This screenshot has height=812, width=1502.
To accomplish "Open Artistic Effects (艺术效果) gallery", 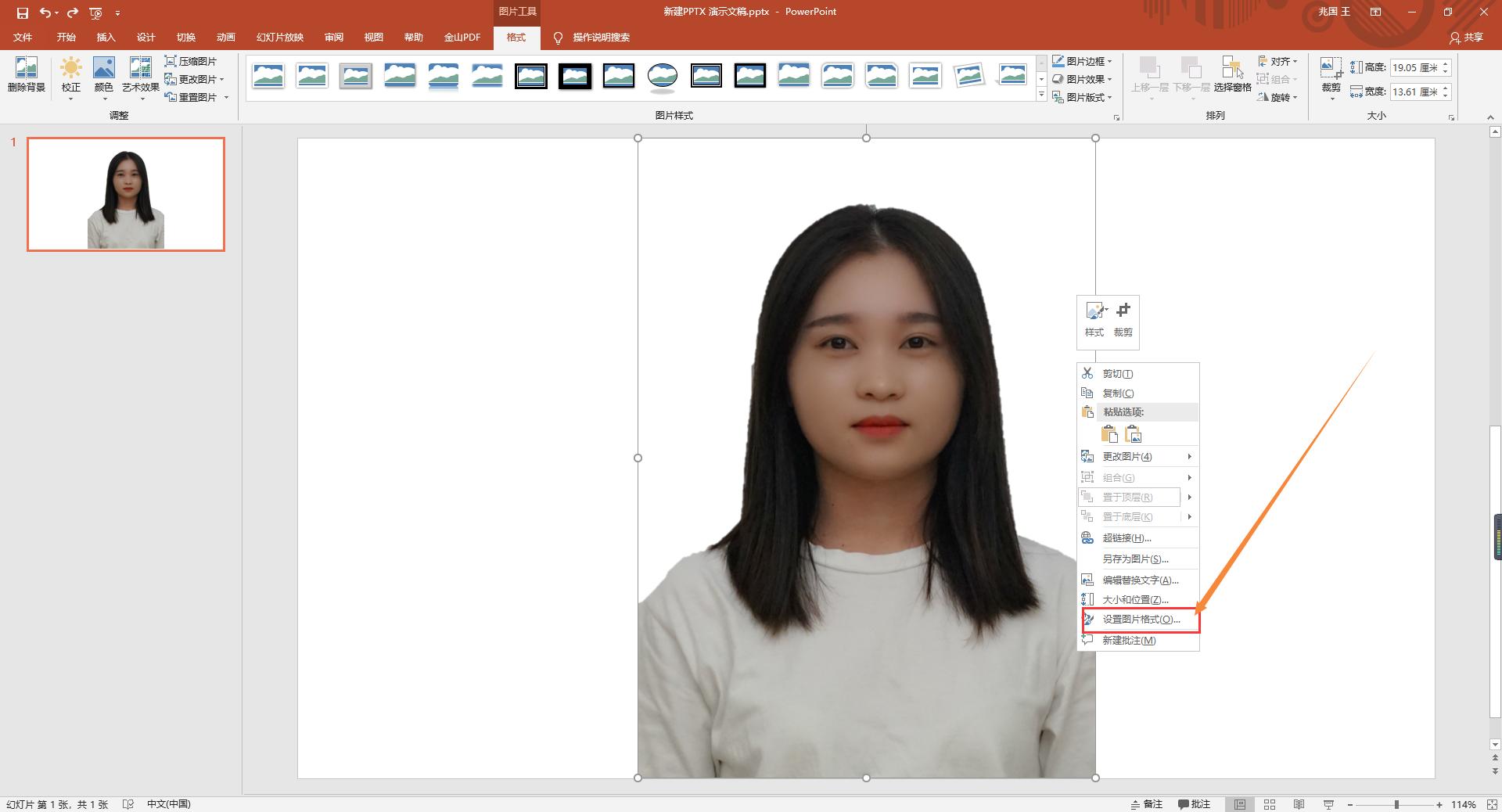I will 140,69.
